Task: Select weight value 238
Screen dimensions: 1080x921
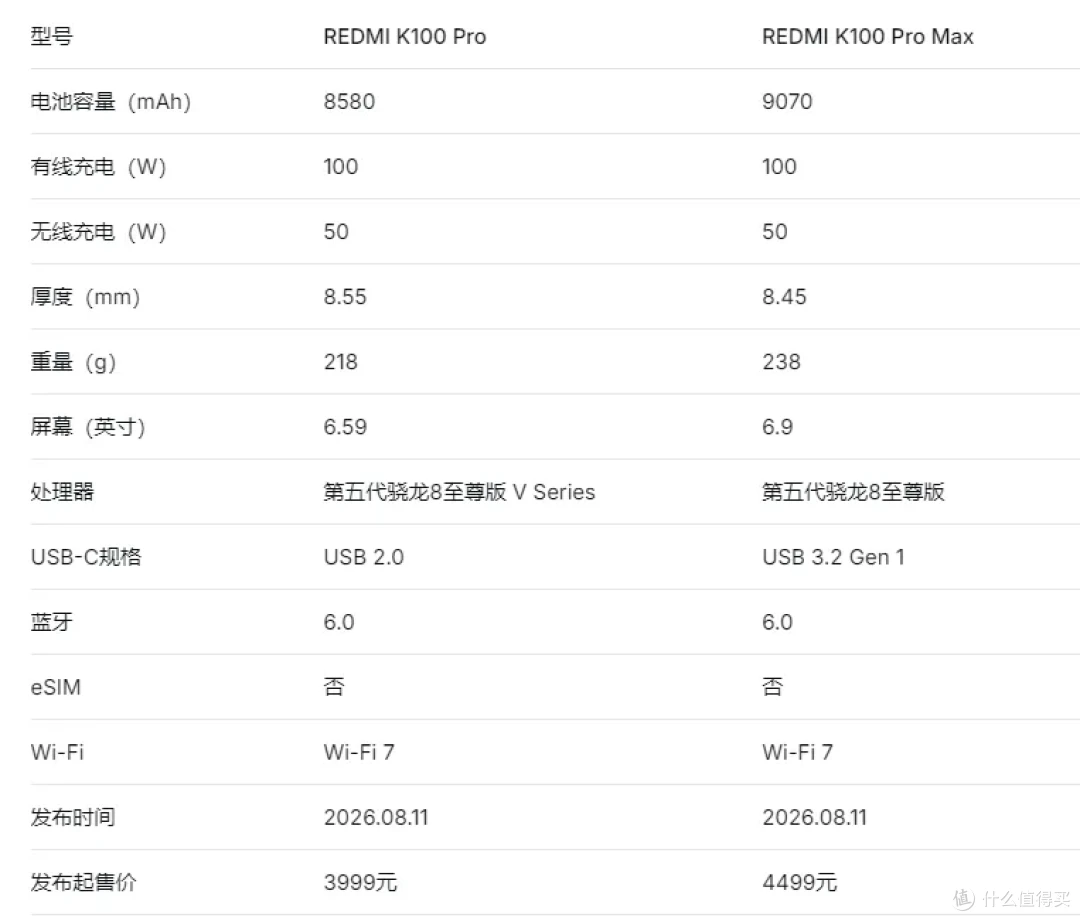Action: tap(781, 362)
